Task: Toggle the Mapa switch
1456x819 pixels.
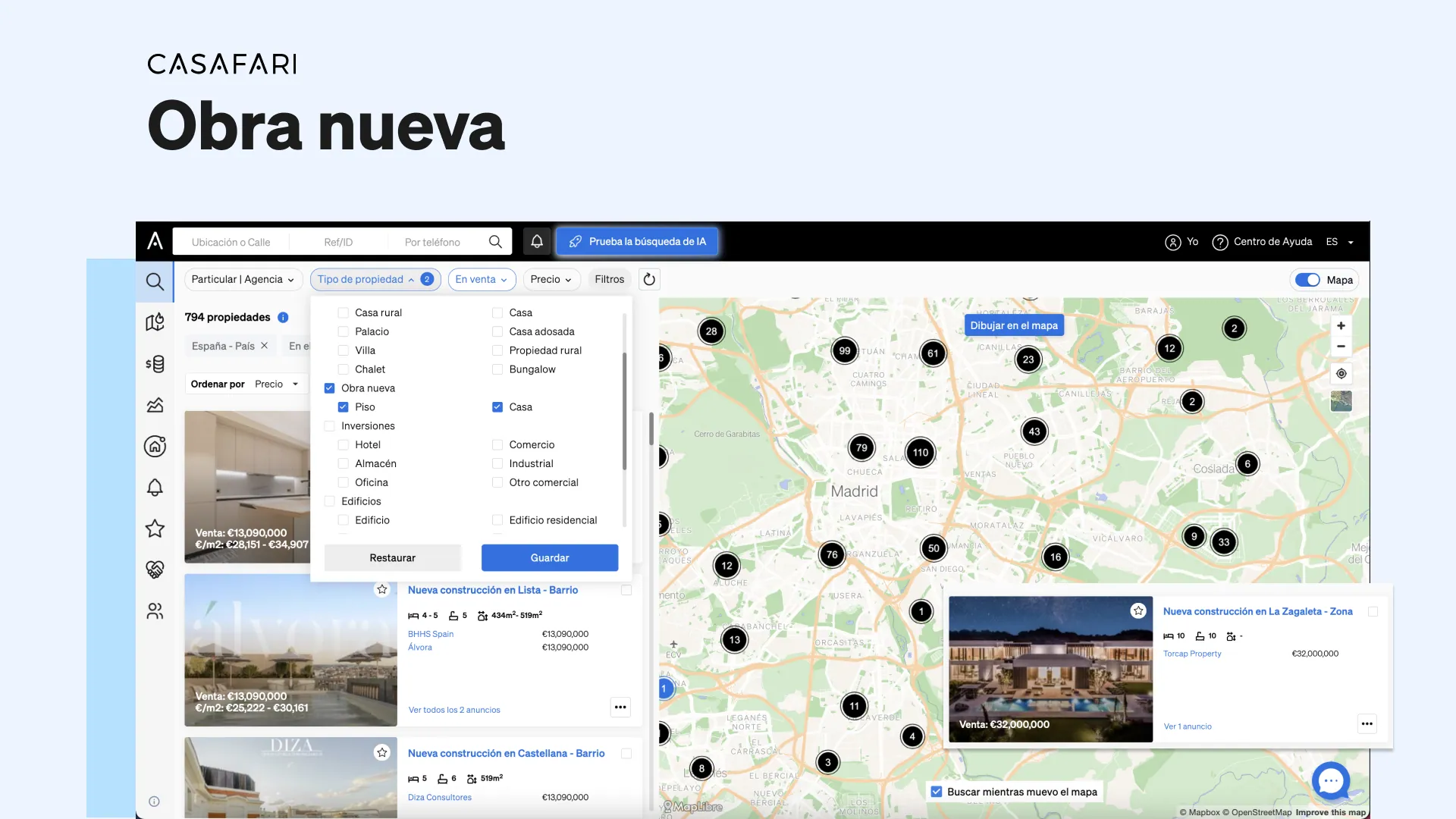Action: pyautogui.click(x=1307, y=280)
